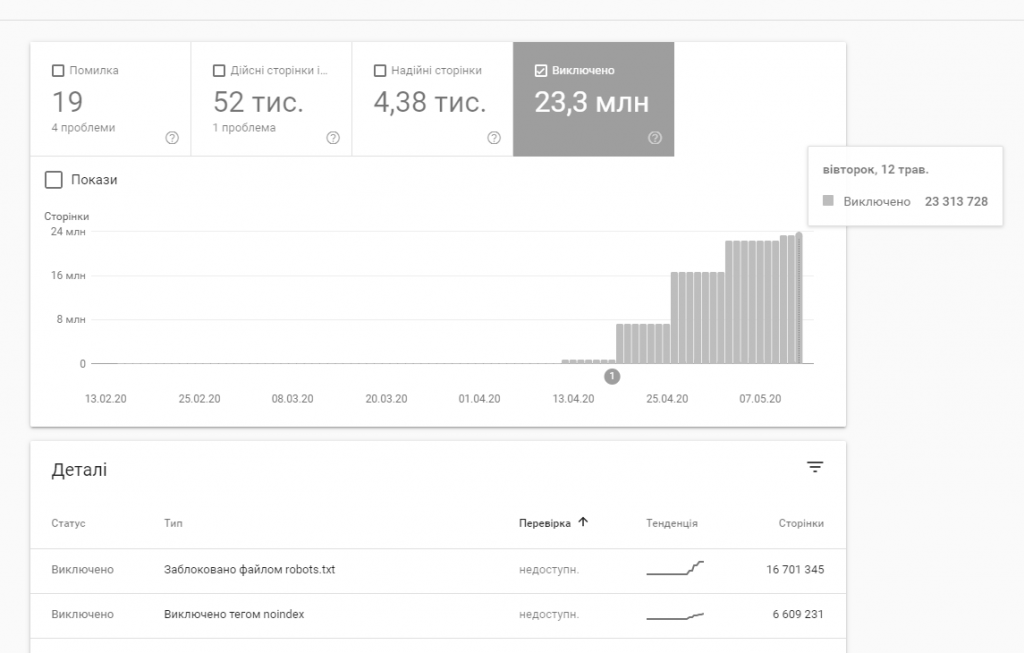Click help icon in Надійні сторінки card
Viewport: 1024px width, 653px height.
[x=493, y=138]
